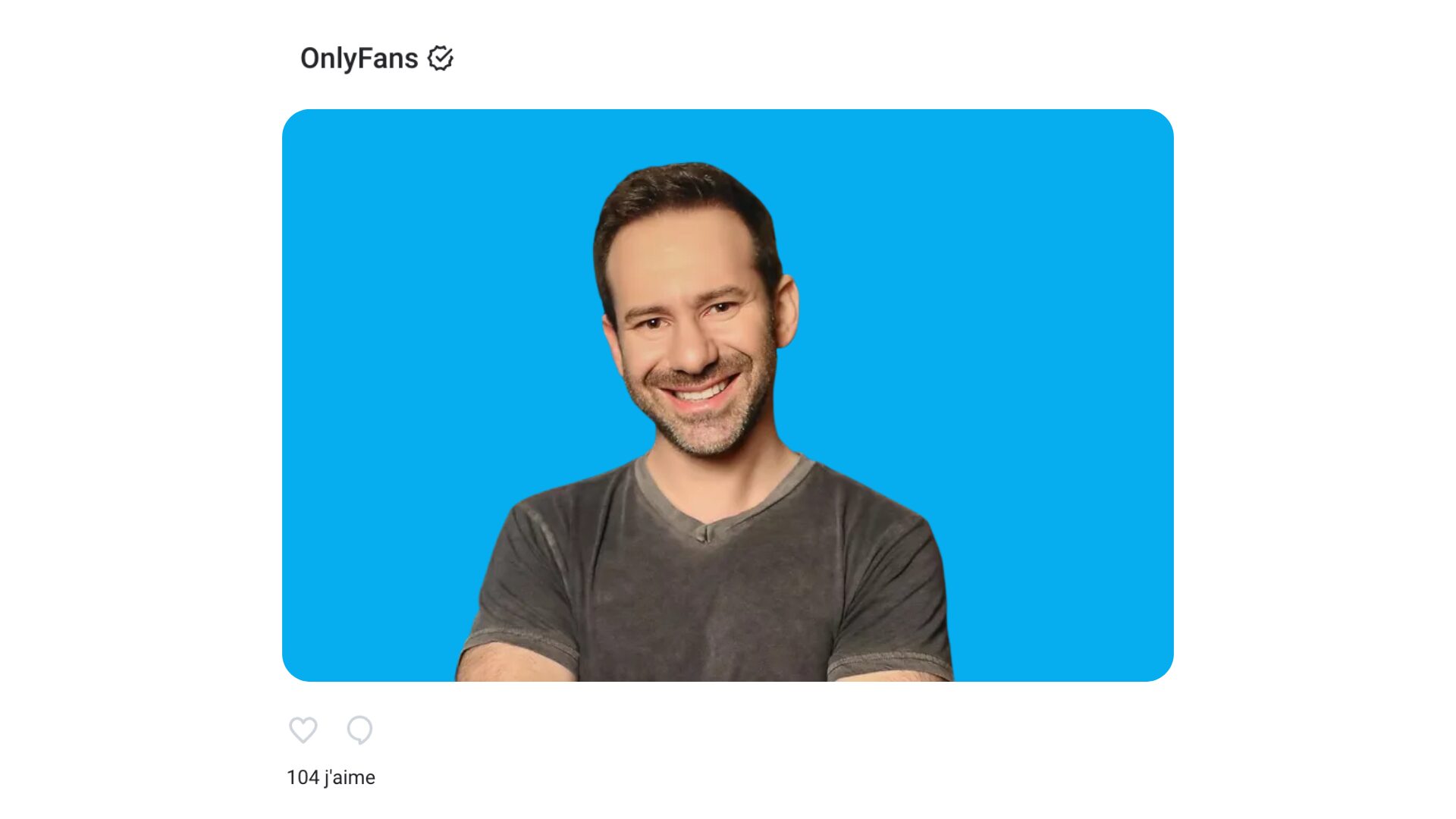Click the man's ear in the photo

(x=786, y=311)
